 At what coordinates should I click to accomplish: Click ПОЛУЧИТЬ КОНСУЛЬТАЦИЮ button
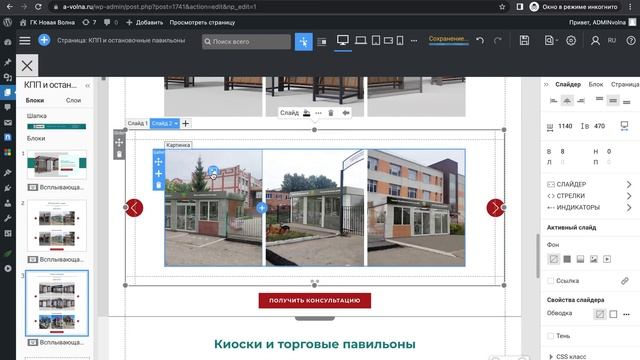pyautogui.click(x=315, y=300)
